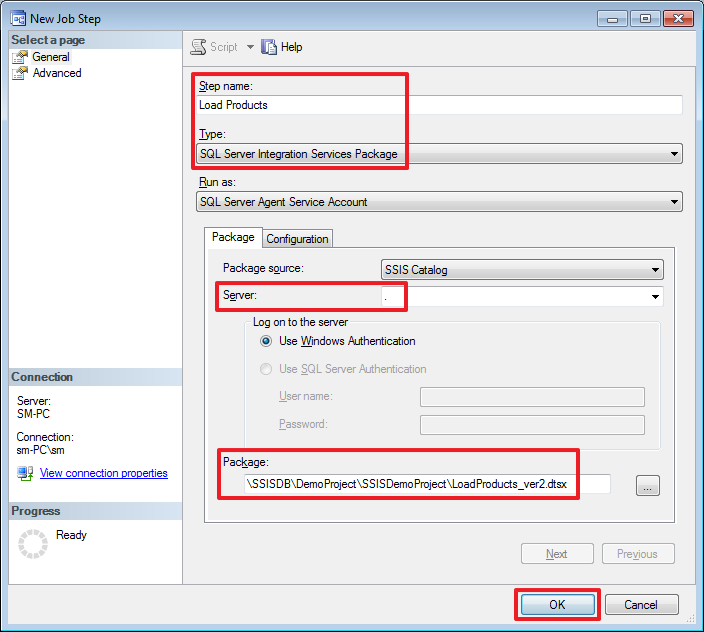Viewport: 704px width, 632px height.
Task: Minimize the New Job Step window
Action: [612, 19]
